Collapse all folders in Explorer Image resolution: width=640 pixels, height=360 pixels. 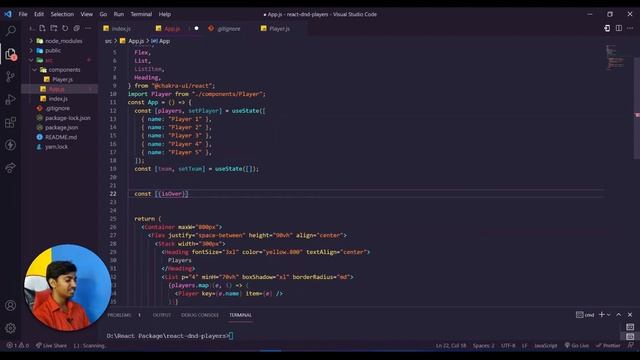coord(77,28)
